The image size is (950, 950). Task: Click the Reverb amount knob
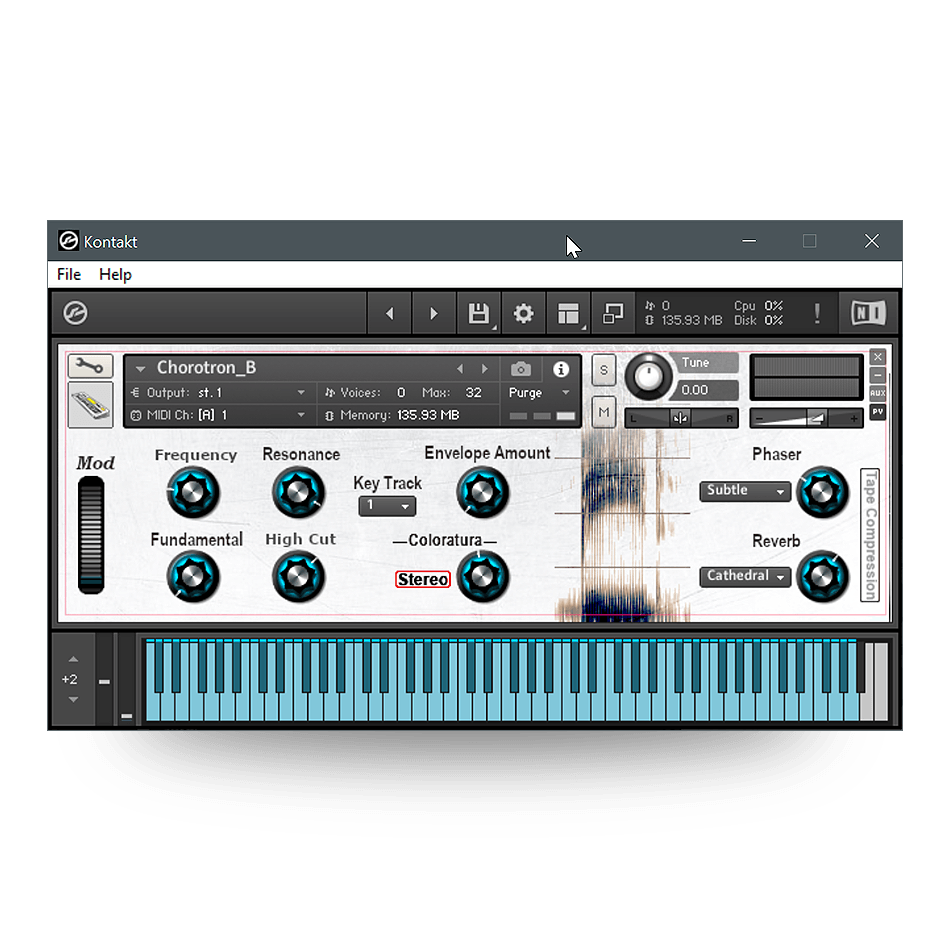822,576
